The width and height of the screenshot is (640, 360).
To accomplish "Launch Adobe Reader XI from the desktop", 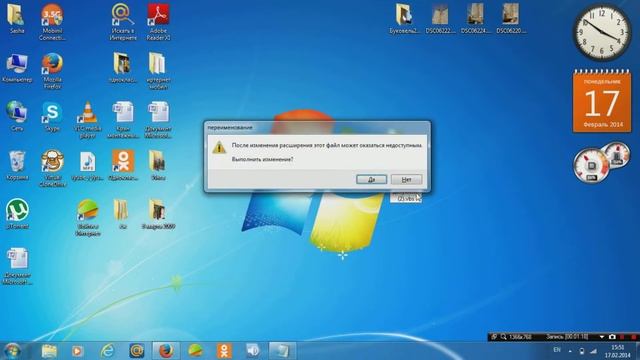I will 158,22.
